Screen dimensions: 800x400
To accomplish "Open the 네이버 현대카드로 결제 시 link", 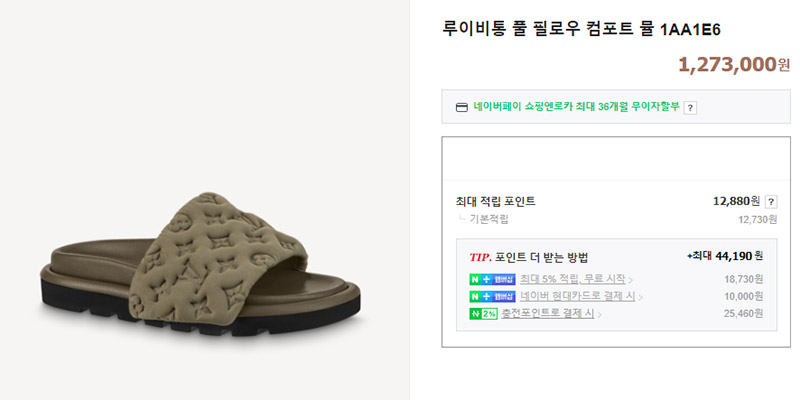I will (x=578, y=296).
